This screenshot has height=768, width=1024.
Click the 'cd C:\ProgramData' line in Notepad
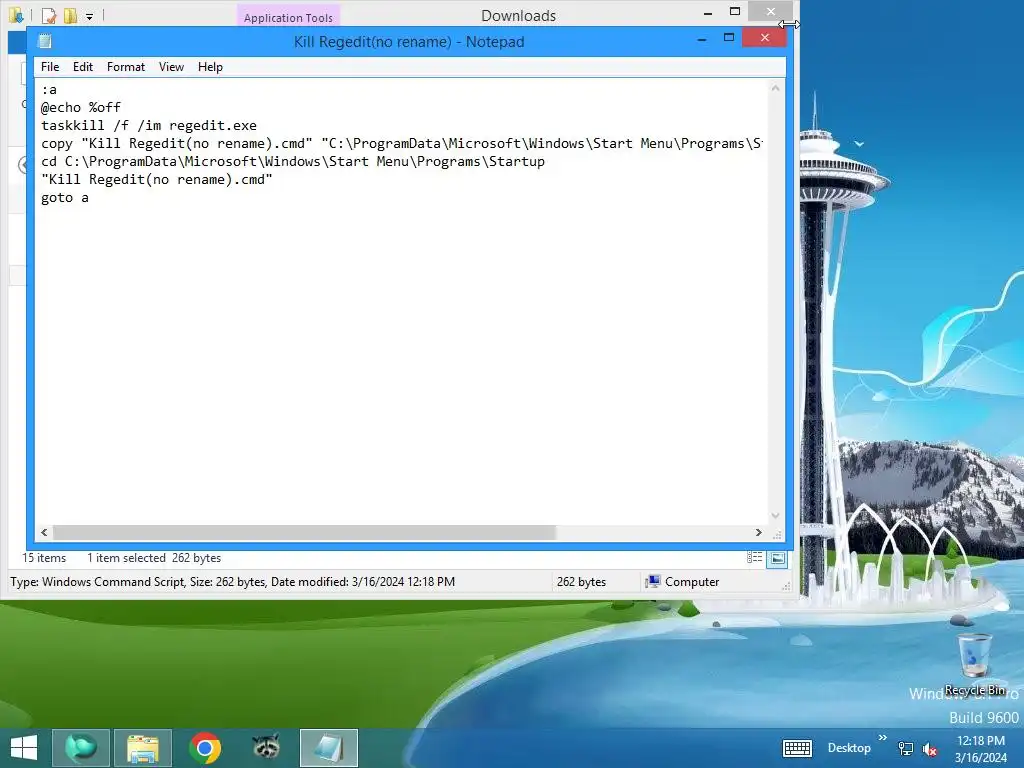coord(293,161)
